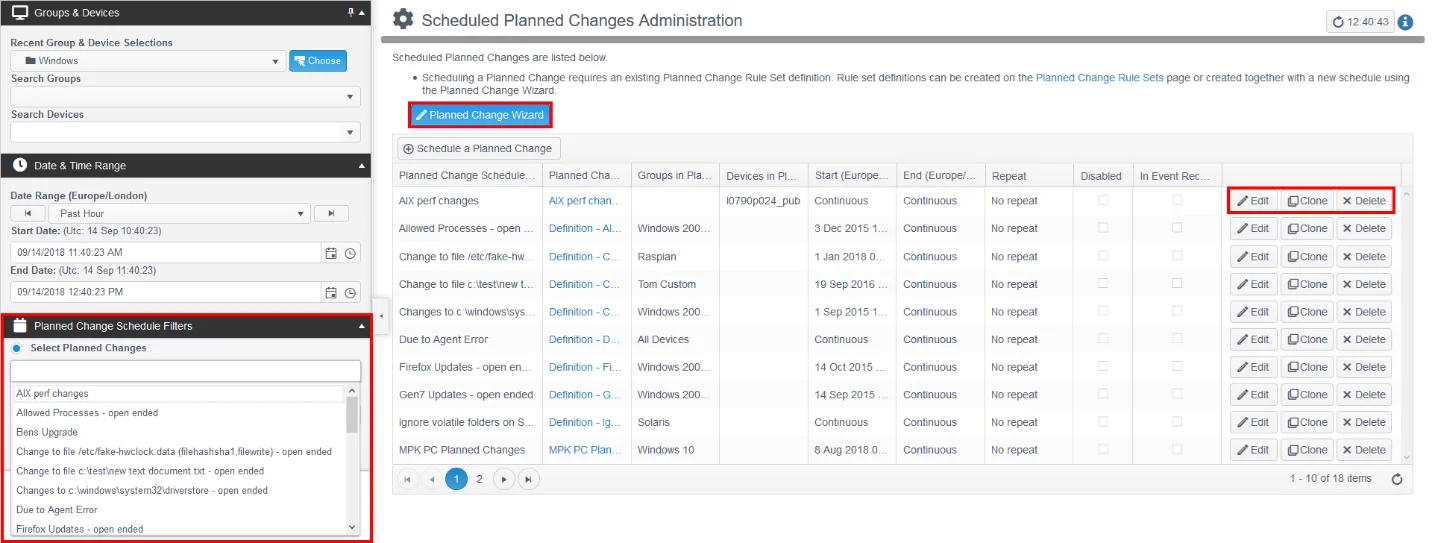This screenshot has height=543, width=1432.
Task: Open the Start Date calendar picker
Action: pyautogui.click(x=331, y=254)
